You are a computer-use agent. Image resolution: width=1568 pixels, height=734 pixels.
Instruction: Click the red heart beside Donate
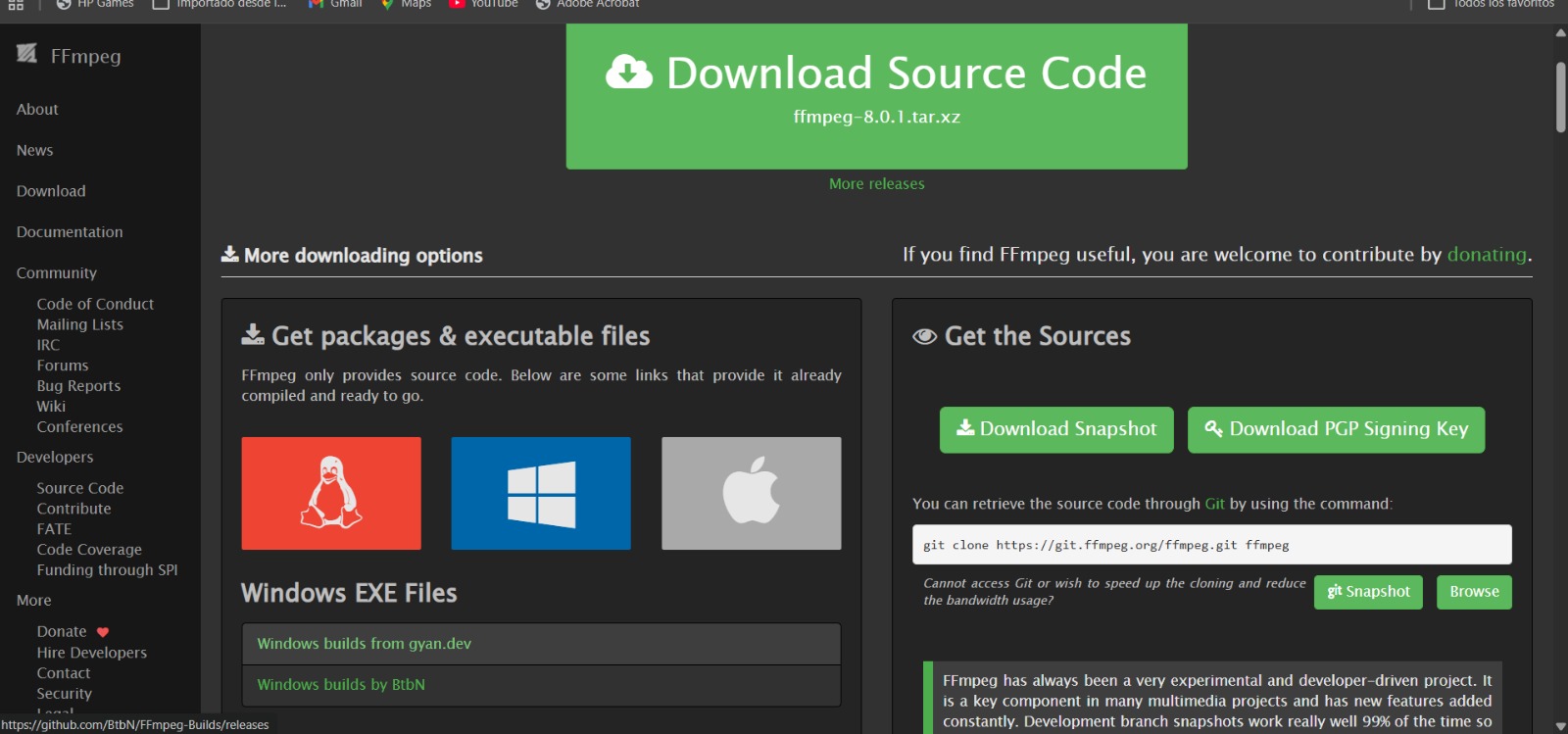(103, 632)
